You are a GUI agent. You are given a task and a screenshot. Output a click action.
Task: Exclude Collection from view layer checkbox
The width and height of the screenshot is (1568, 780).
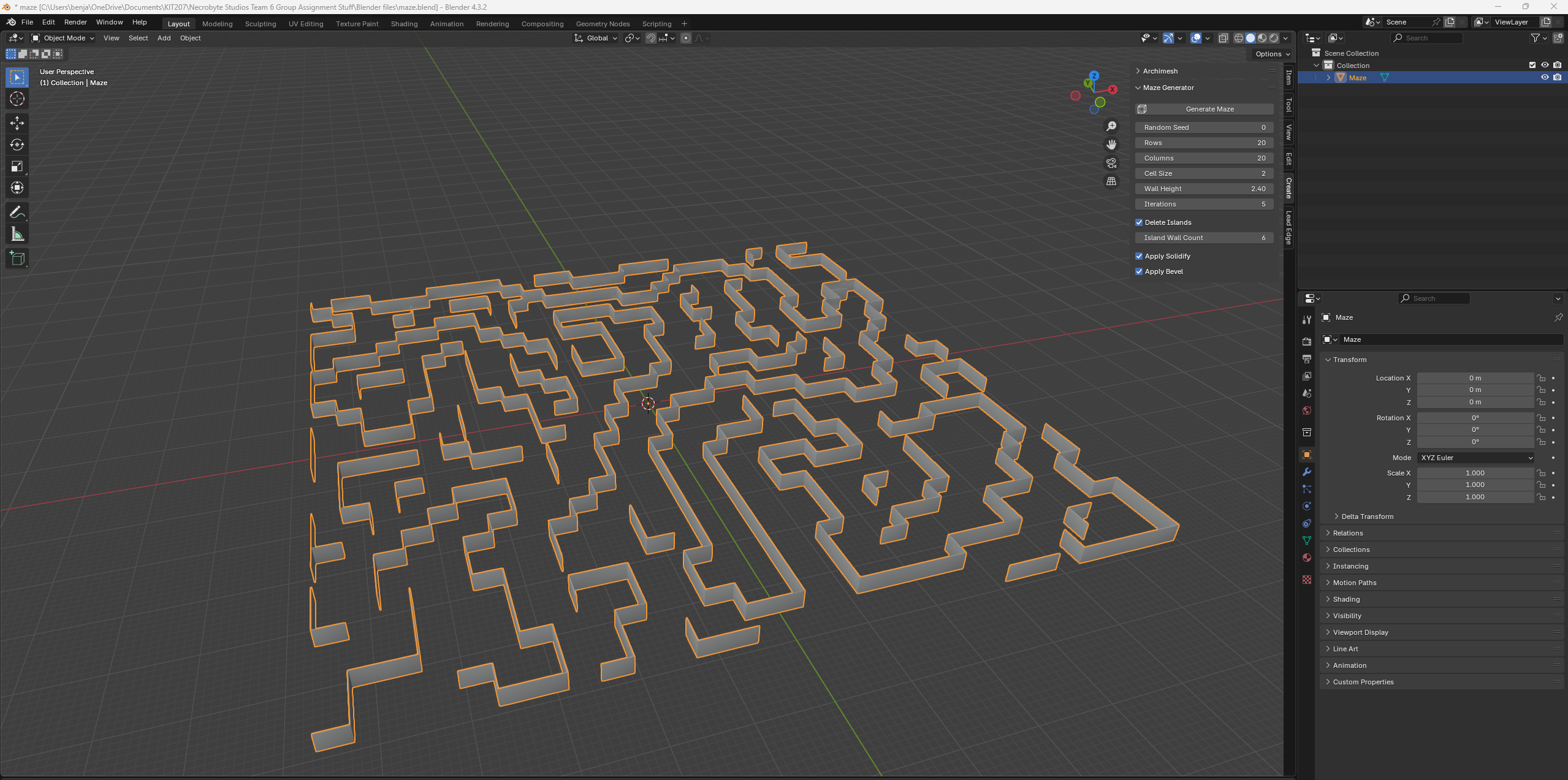coord(1532,65)
